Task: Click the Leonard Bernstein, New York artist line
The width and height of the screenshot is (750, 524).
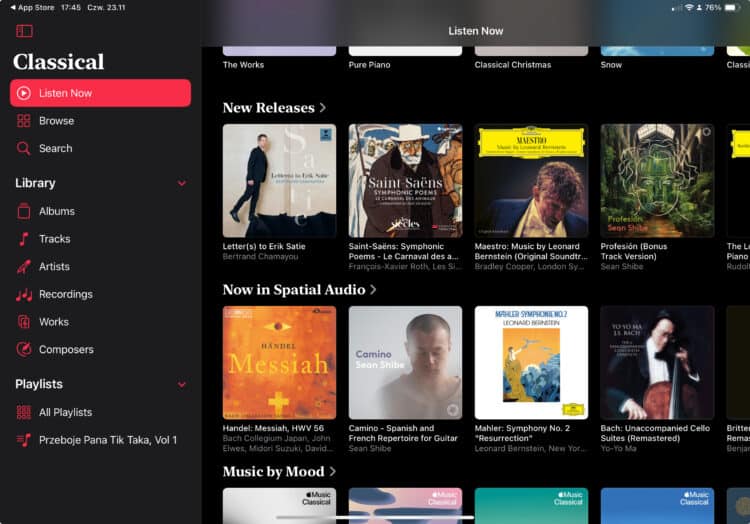Action: tap(530, 448)
